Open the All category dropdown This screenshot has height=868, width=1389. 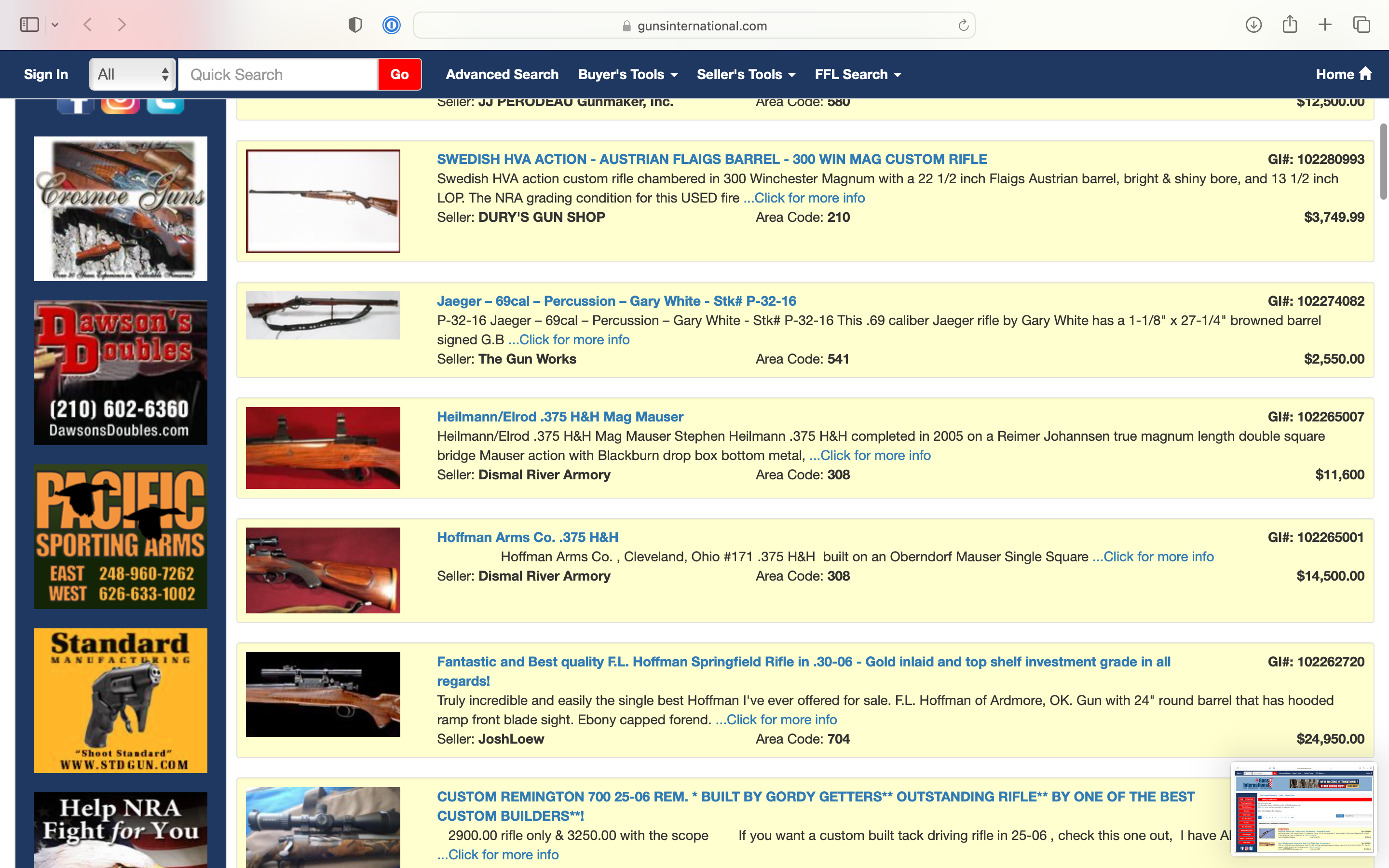(133, 74)
